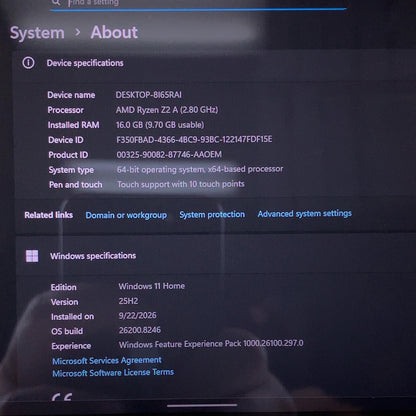Select the Device name value DESKTOP-8I65RAI
The image size is (416, 416).
(149, 95)
